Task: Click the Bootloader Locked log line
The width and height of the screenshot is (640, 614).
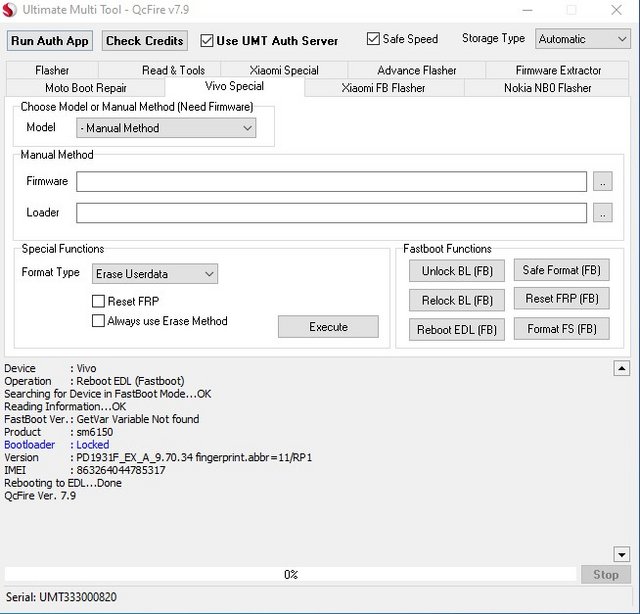Action: pyautogui.click(x=57, y=445)
